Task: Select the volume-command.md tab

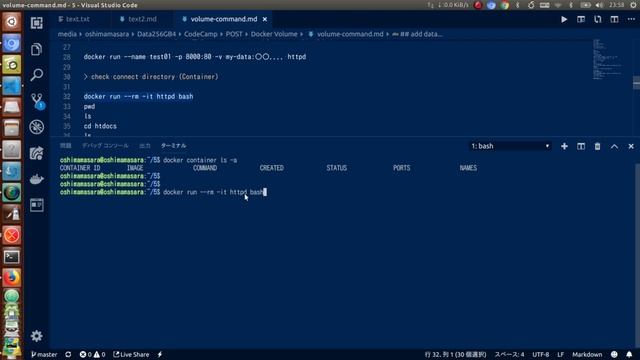Action: (224, 19)
